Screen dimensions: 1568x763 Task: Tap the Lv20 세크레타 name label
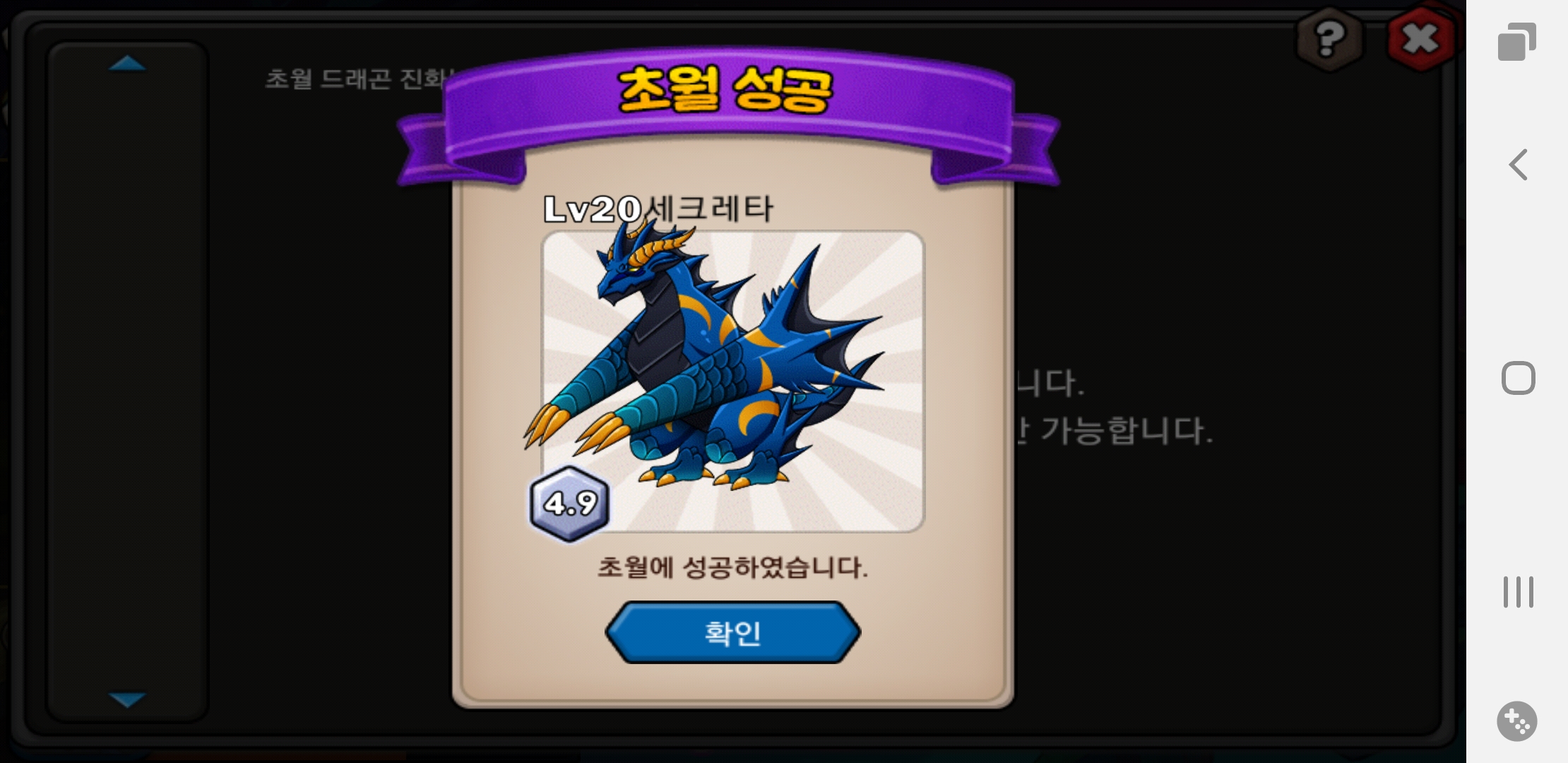pos(658,208)
